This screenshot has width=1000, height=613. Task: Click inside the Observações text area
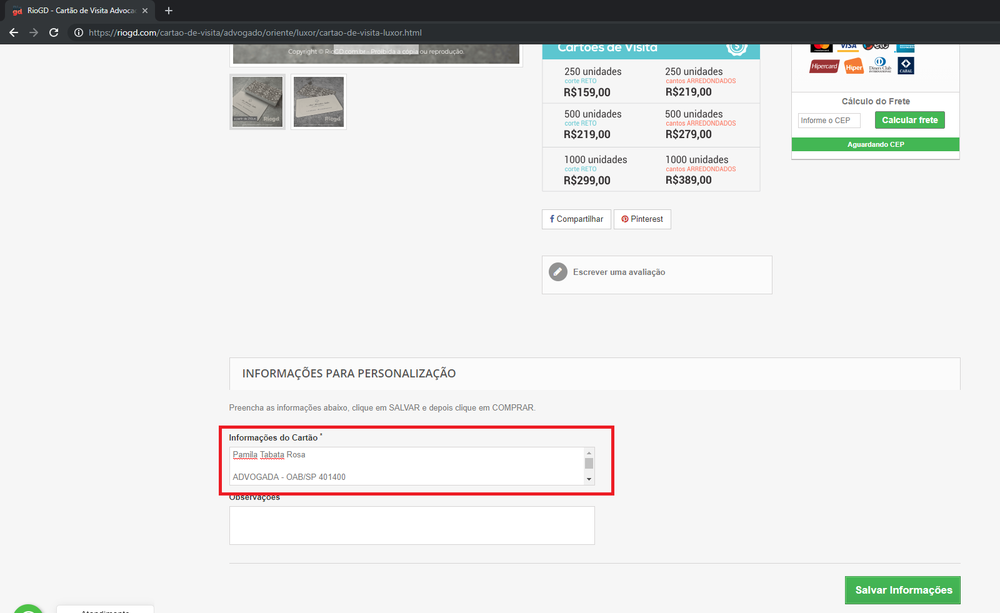pyautogui.click(x=412, y=526)
